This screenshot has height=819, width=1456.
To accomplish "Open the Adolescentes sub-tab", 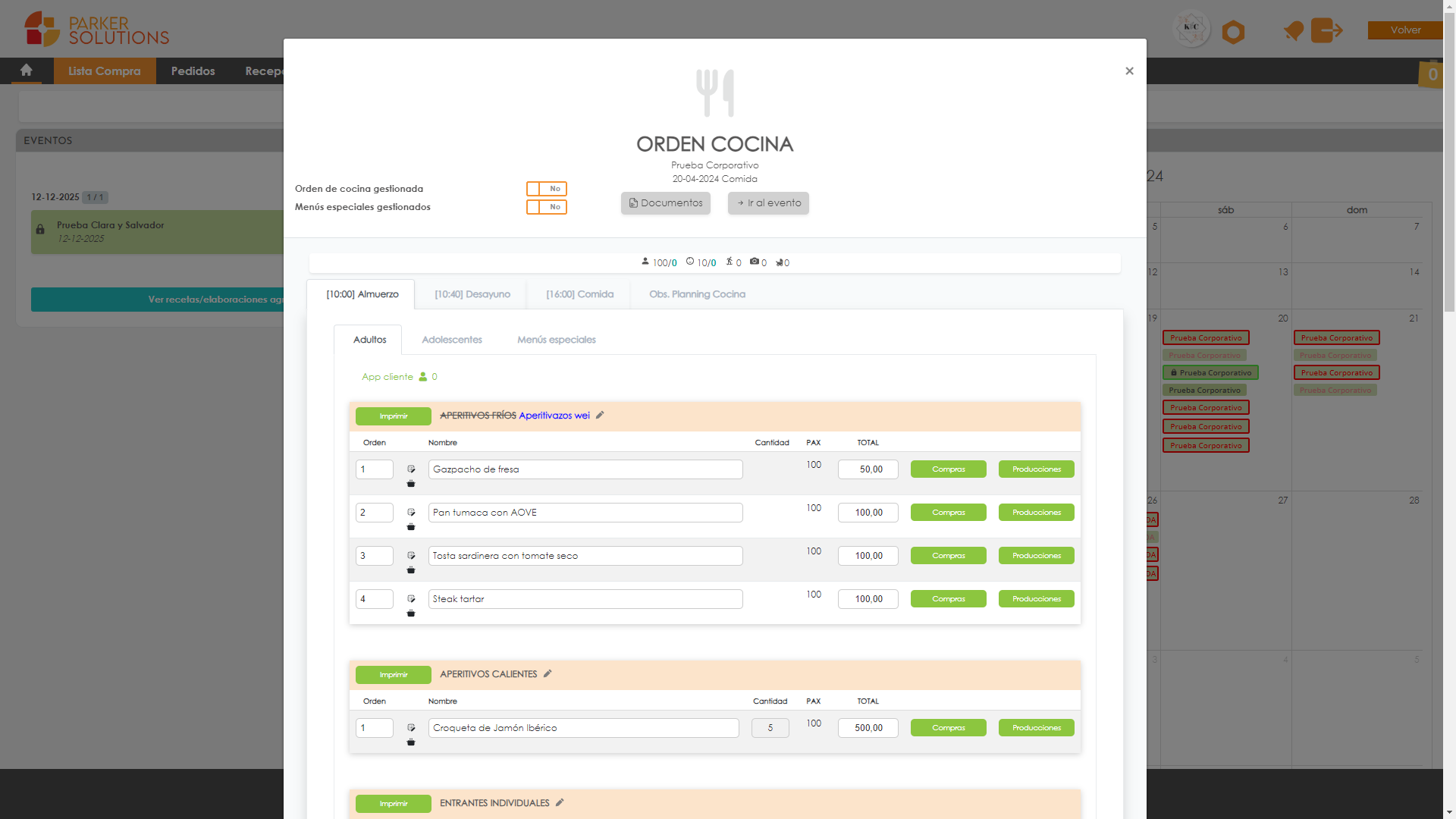I will (452, 340).
